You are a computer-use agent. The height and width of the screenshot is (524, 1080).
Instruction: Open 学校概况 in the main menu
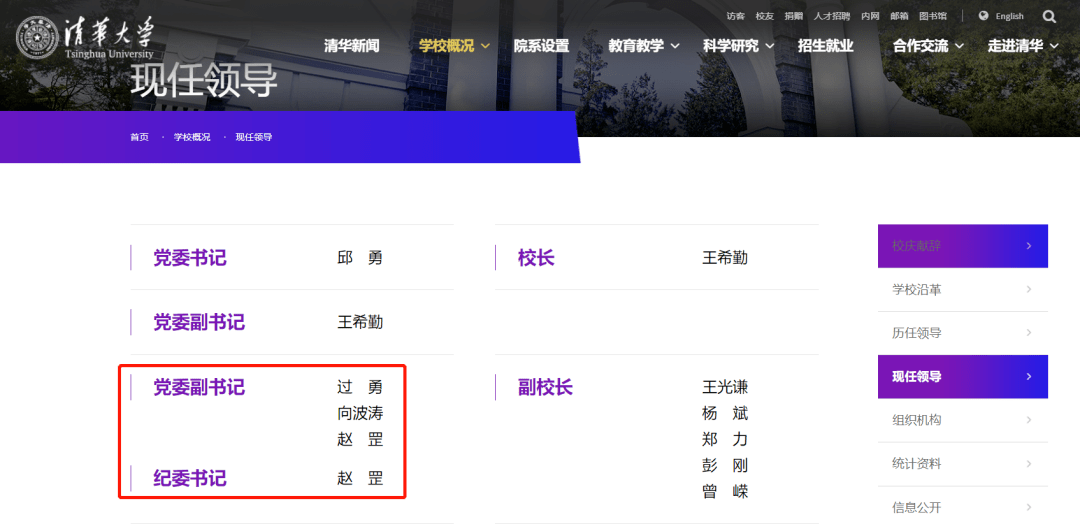pyautogui.click(x=446, y=46)
